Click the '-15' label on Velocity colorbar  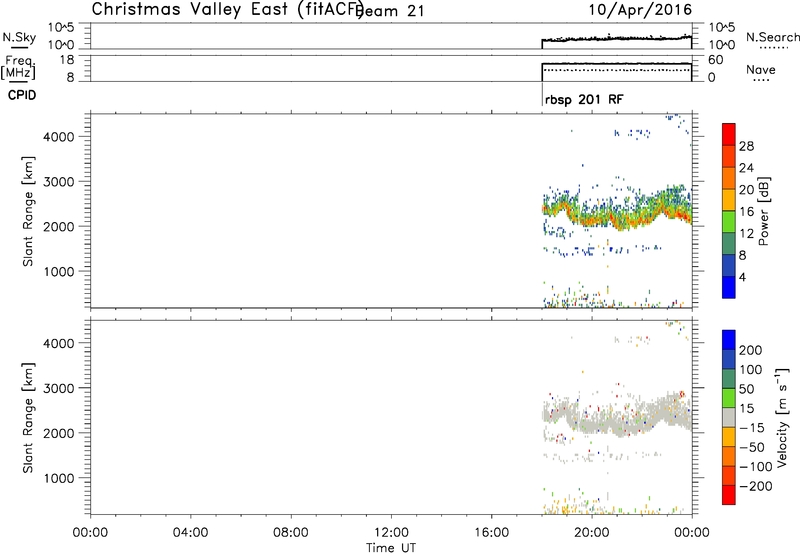(x=752, y=427)
